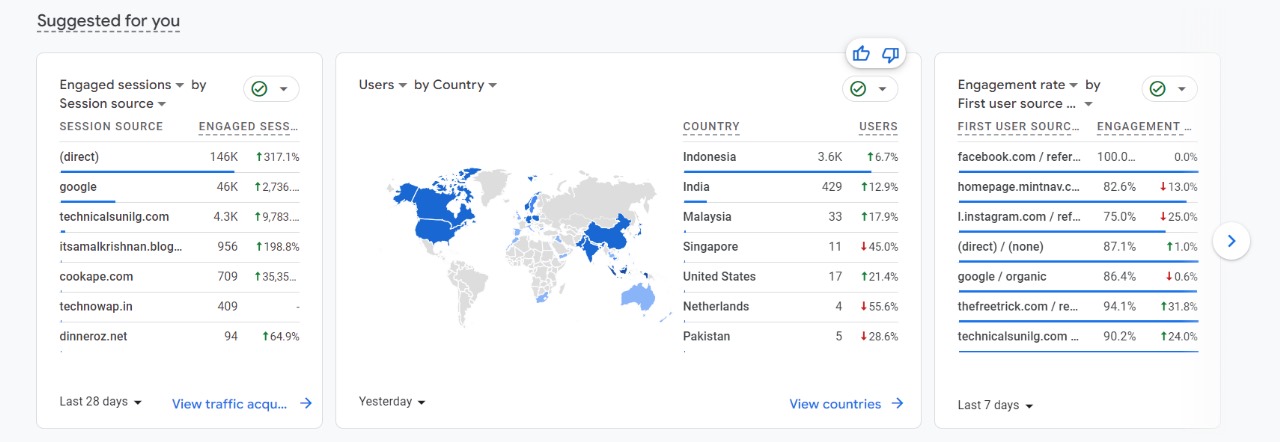
Task: Click the USERS column header
Action: 878,127
